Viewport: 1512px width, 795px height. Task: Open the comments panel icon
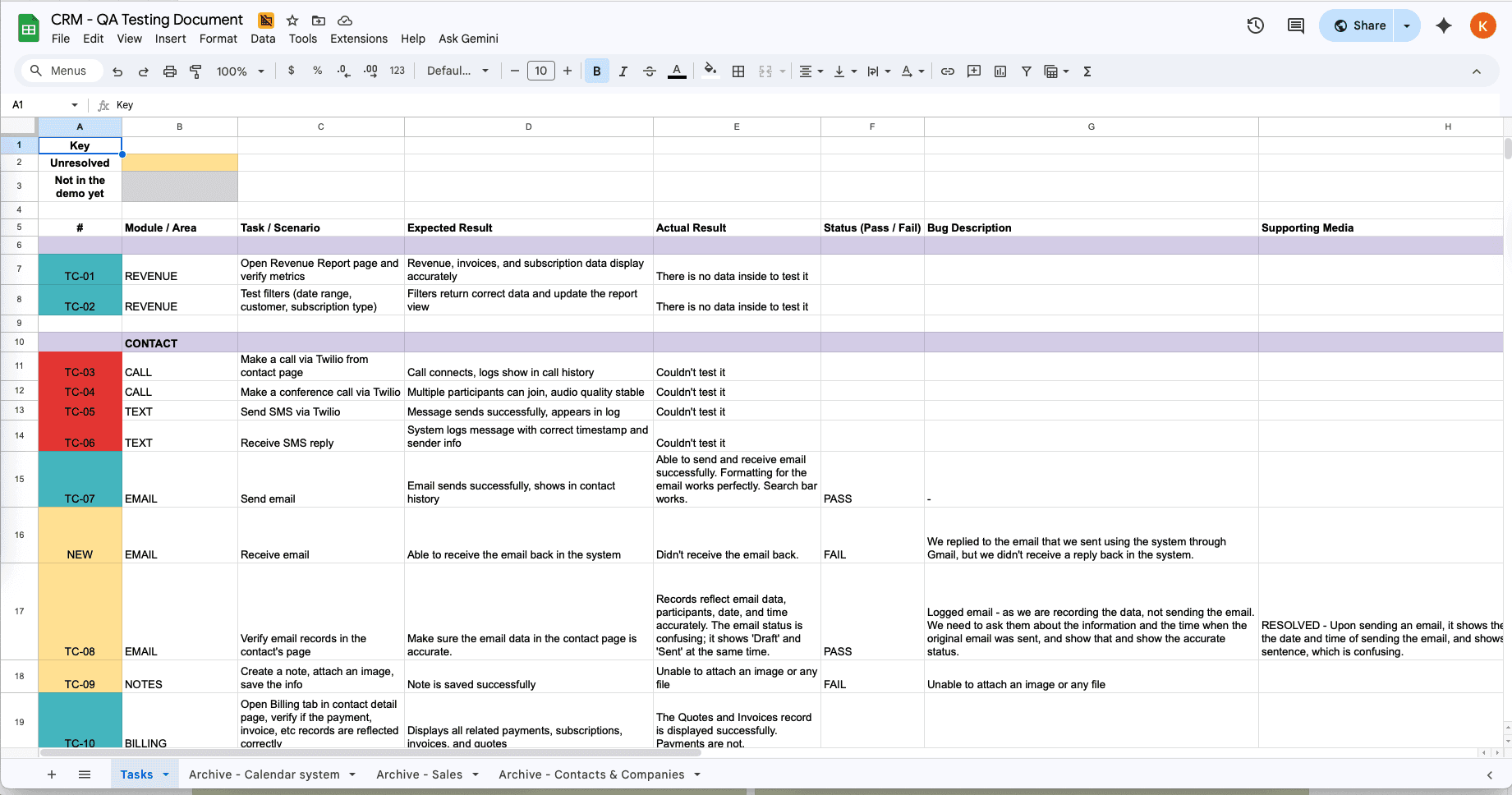click(1296, 25)
